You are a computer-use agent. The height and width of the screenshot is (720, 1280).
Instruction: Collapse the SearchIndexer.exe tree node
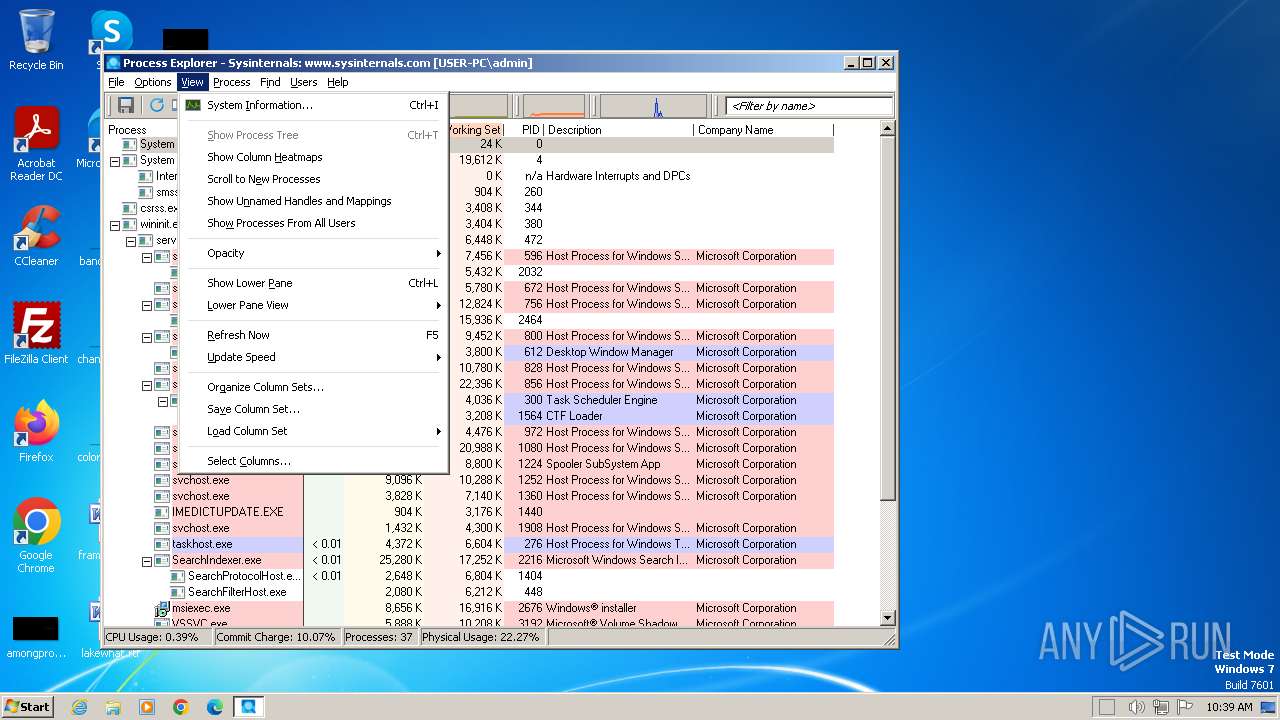click(147, 561)
